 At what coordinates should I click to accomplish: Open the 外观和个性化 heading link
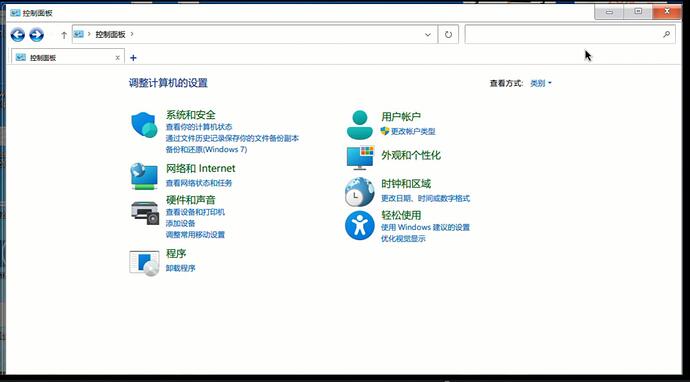pos(411,155)
